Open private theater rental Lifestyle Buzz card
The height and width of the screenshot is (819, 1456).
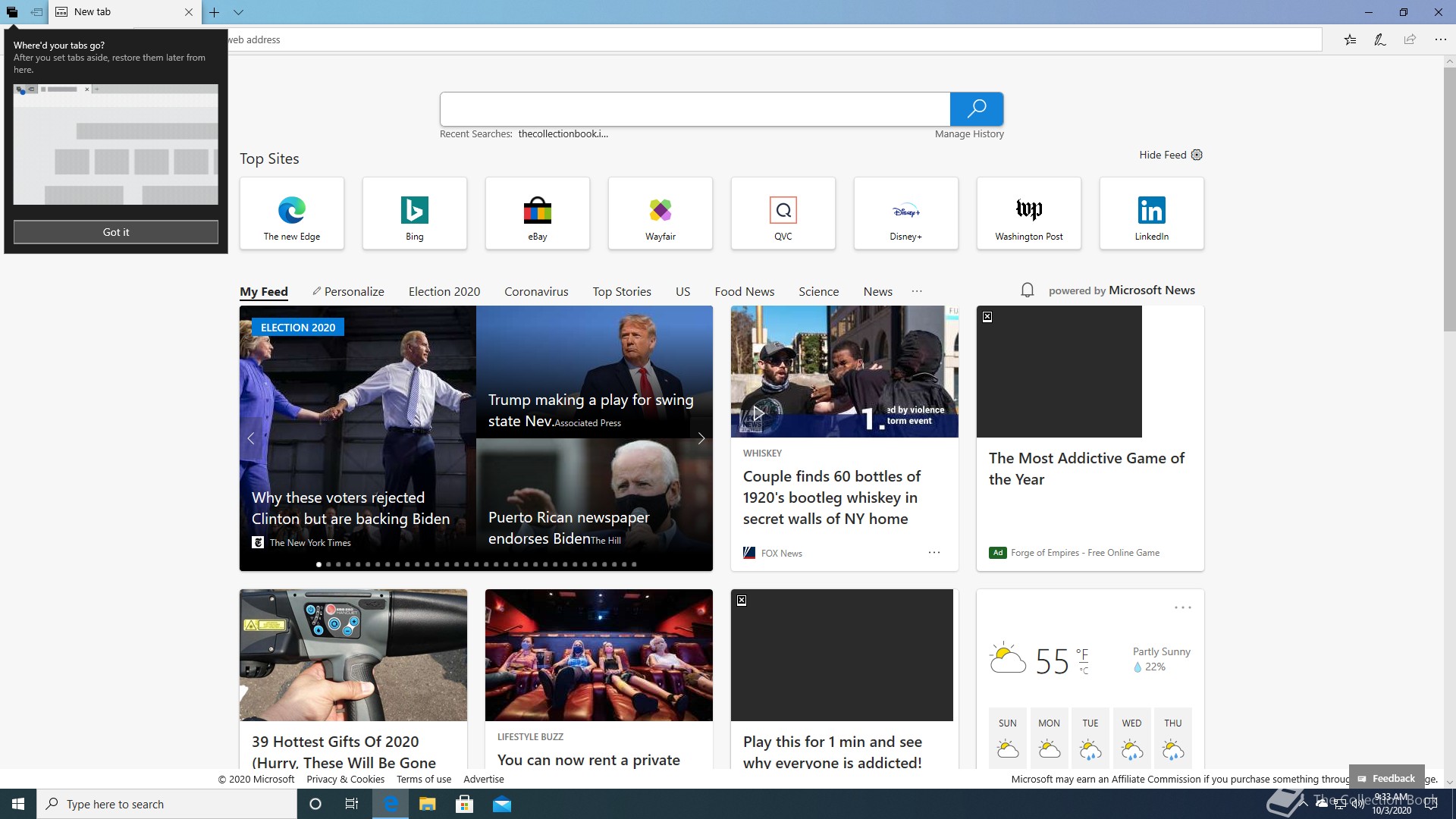coord(599,679)
